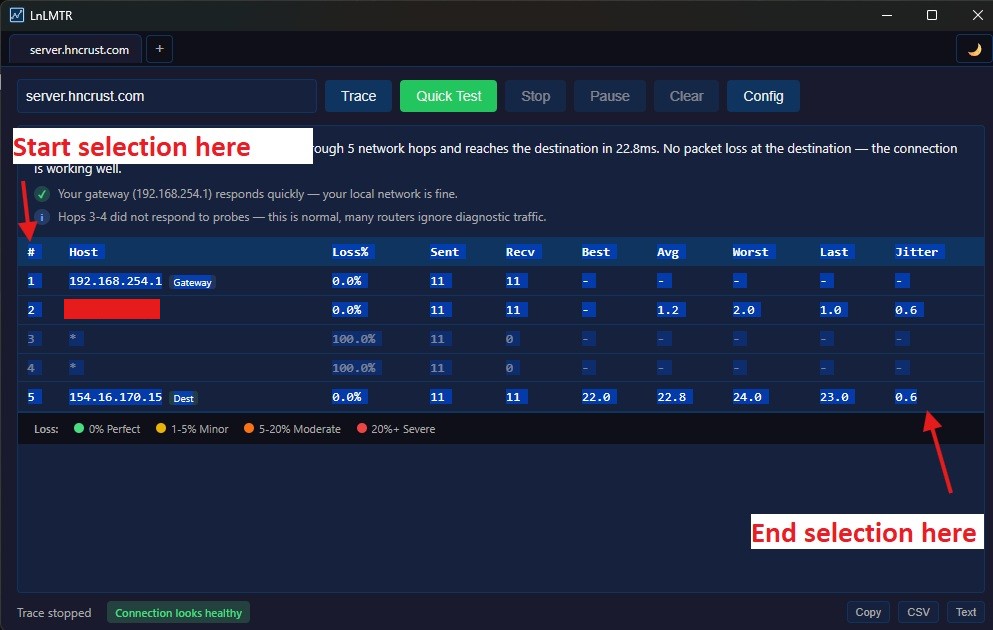Click the green 0% Perfect legend dot

(79, 429)
